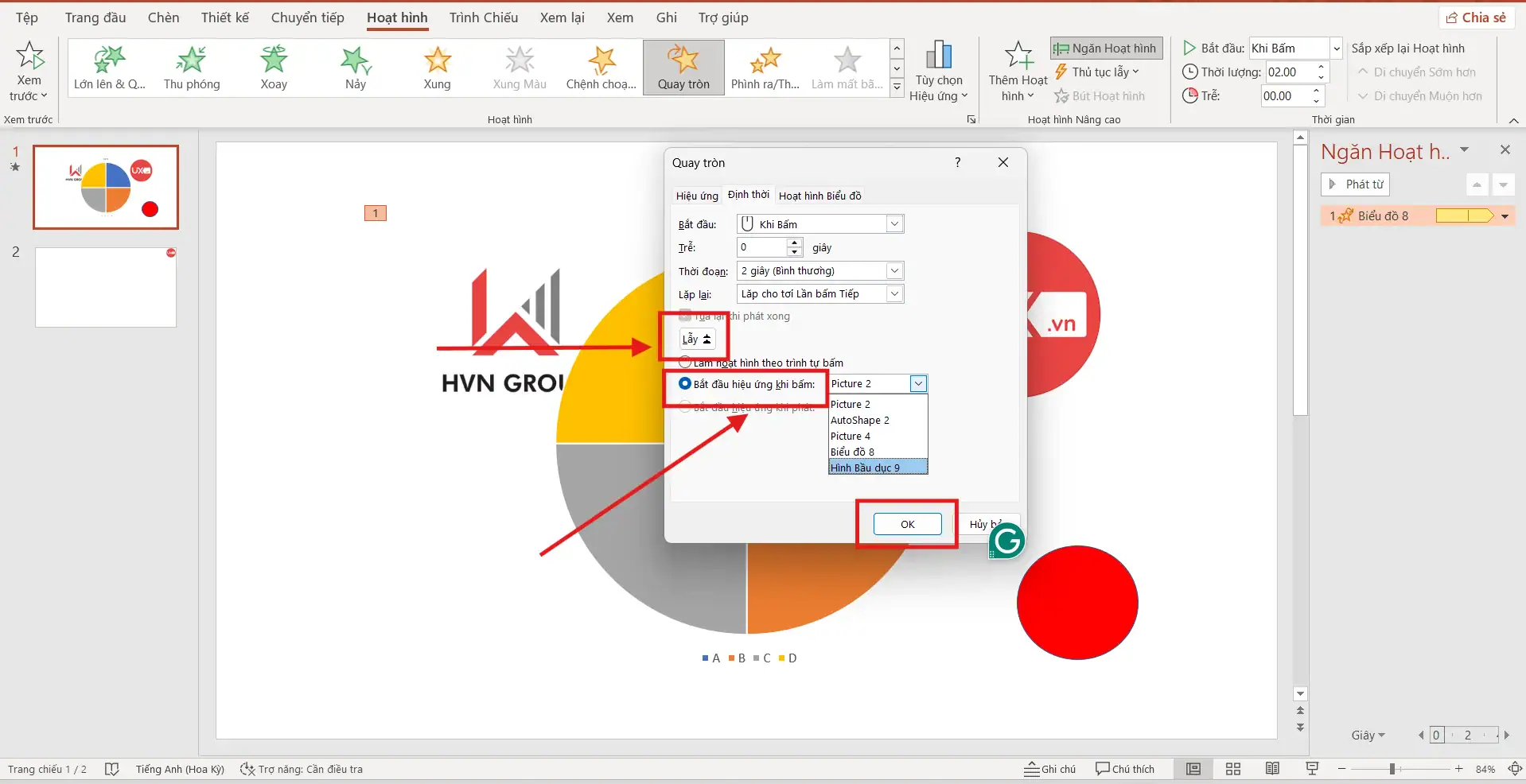
Task: Switch to Hiệu ứng tab in dialog
Action: click(697, 196)
